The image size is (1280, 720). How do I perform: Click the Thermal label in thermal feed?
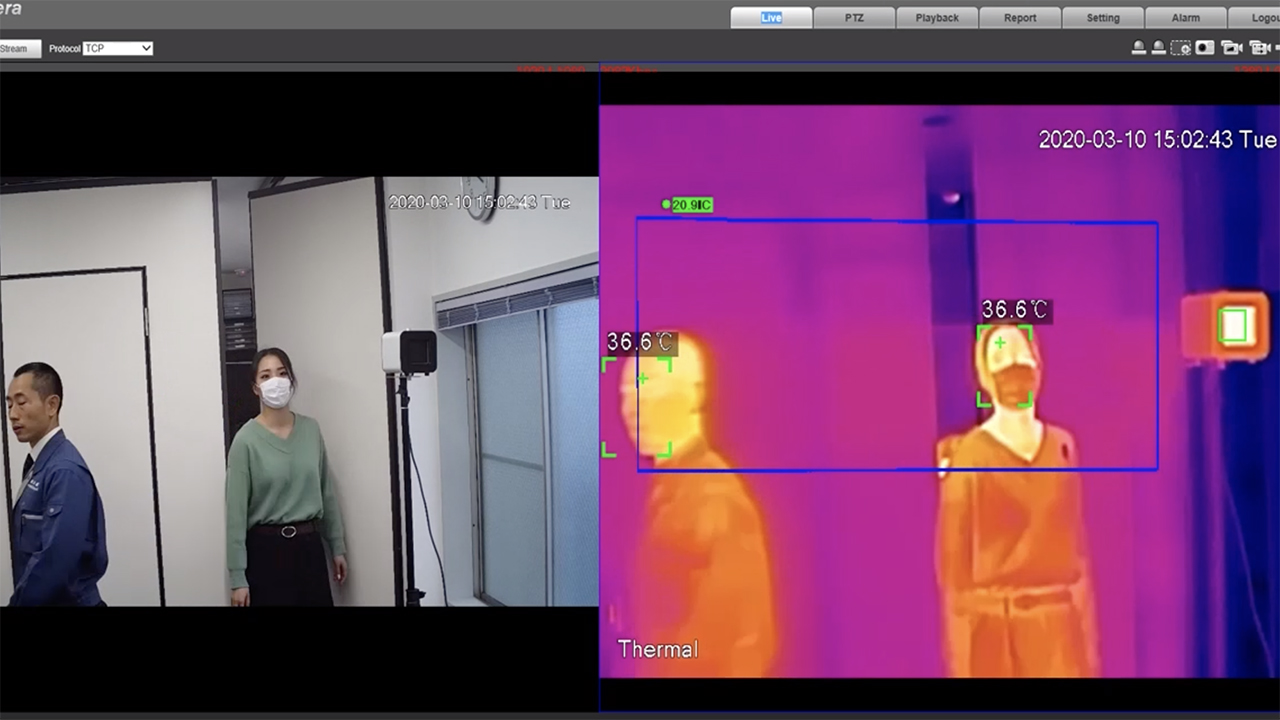[x=657, y=649]
